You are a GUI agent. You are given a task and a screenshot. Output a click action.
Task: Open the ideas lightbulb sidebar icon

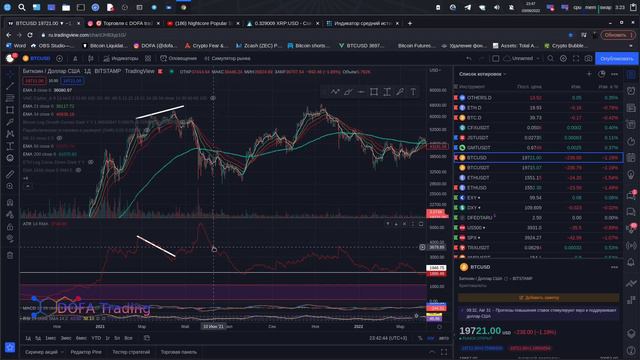coord(631,175)
